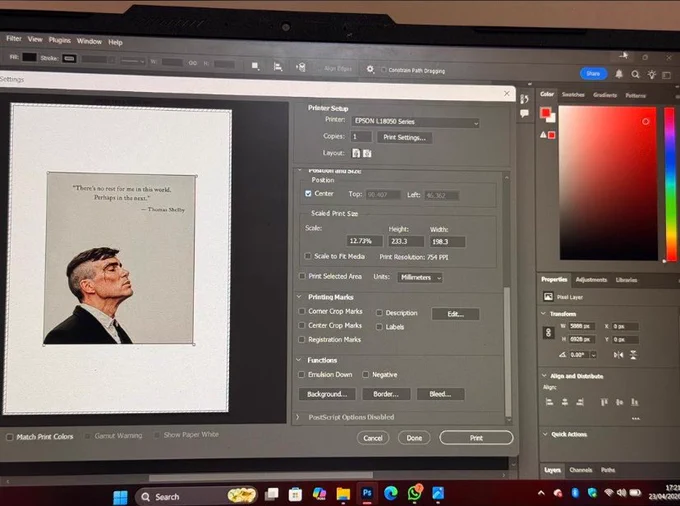Open Microsoft Edge from the taskbar
This screenshot has height=506, width=680.
[x=391, y=493]
